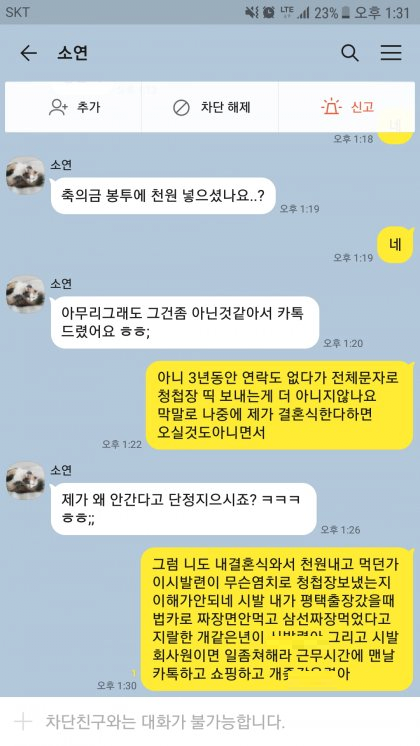Tap the unblock circle-slash icon
Screen dimensions: 420x746
pyautogui.click(x=181, y=108)
